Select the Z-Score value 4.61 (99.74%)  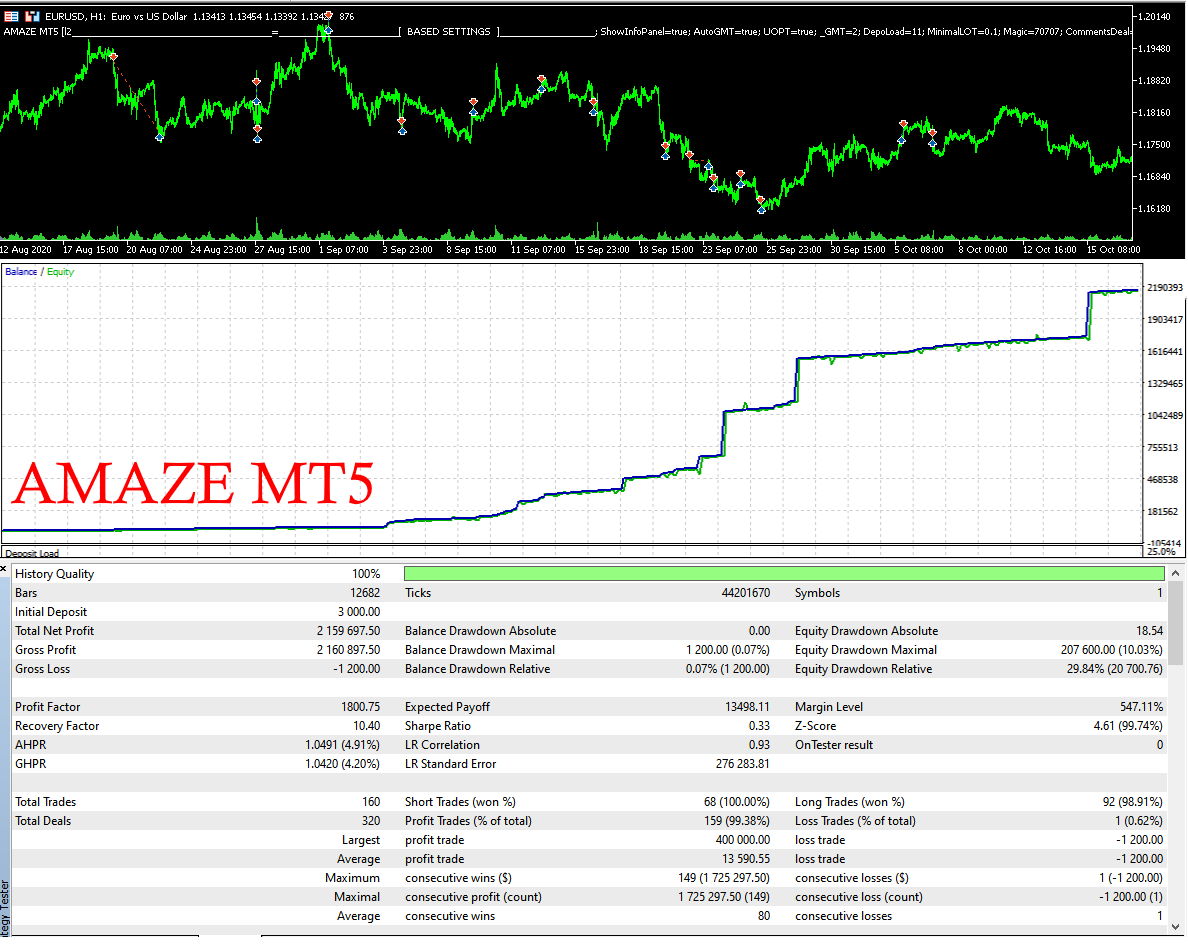pyautogui.click(x=1128, y=726)
